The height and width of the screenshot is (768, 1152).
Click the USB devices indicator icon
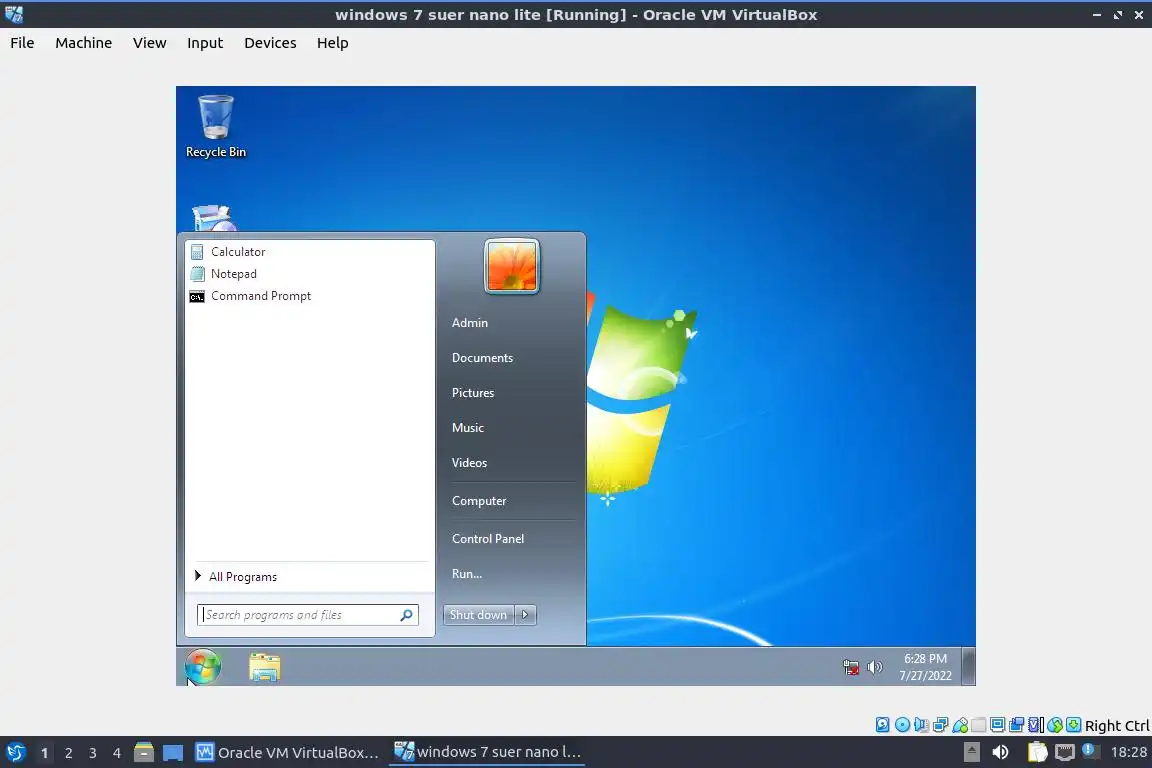960,725
